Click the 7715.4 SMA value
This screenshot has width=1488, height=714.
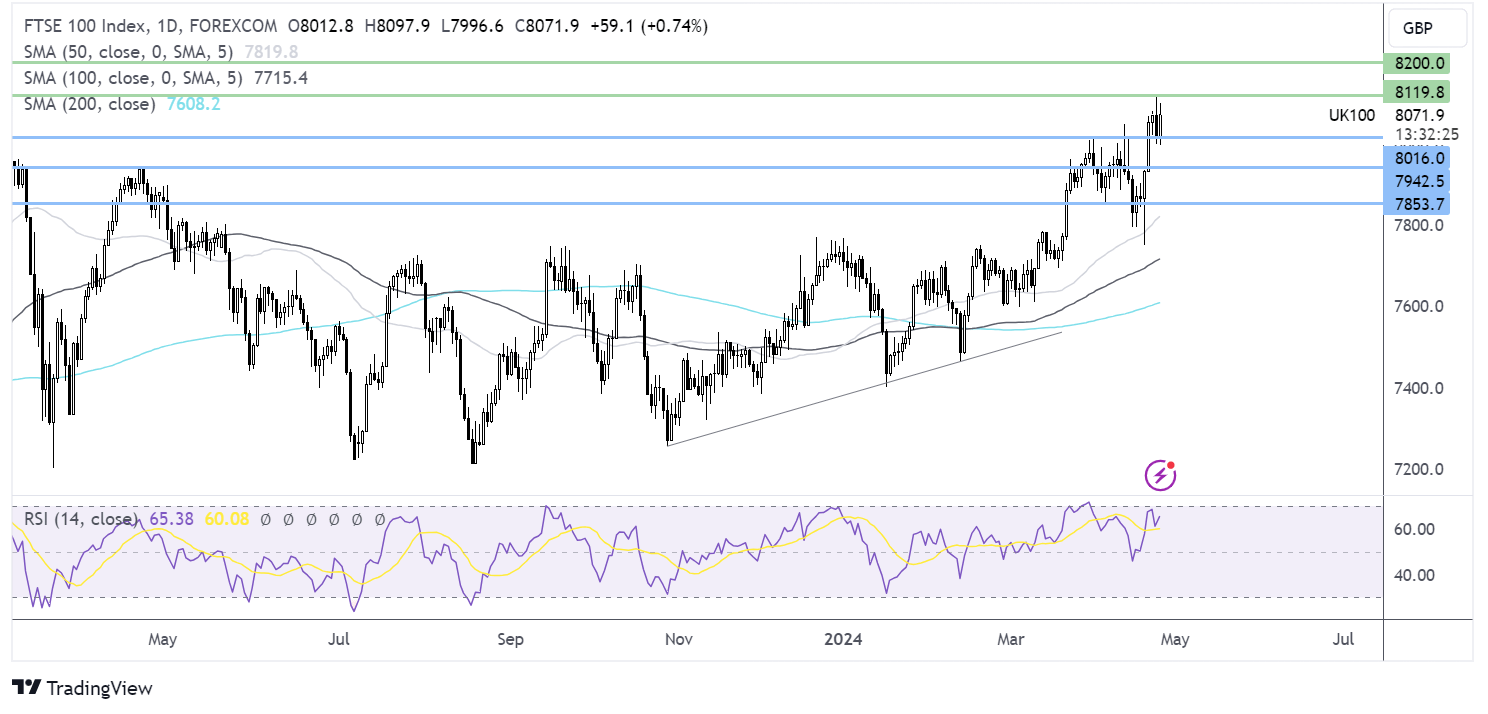(x=282, y=78)
